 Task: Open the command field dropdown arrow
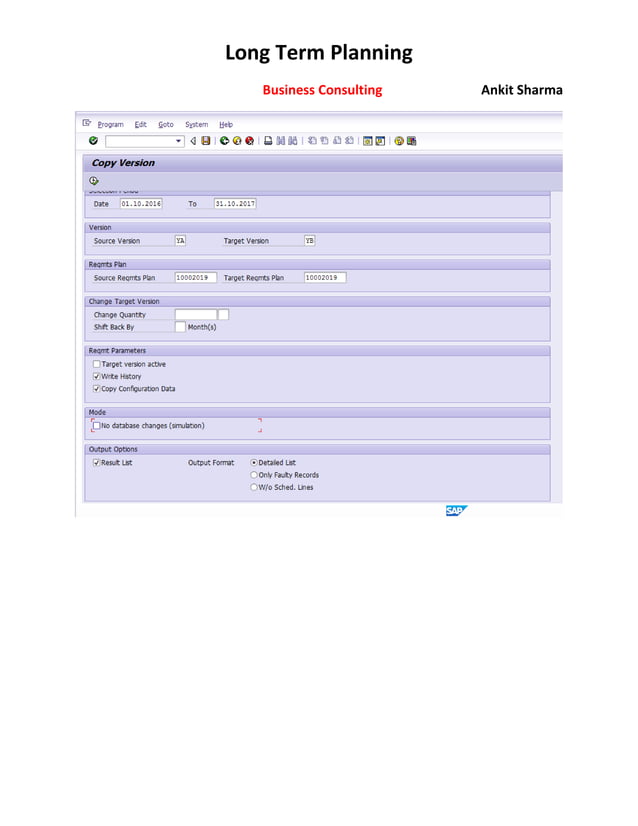[179, 141]
